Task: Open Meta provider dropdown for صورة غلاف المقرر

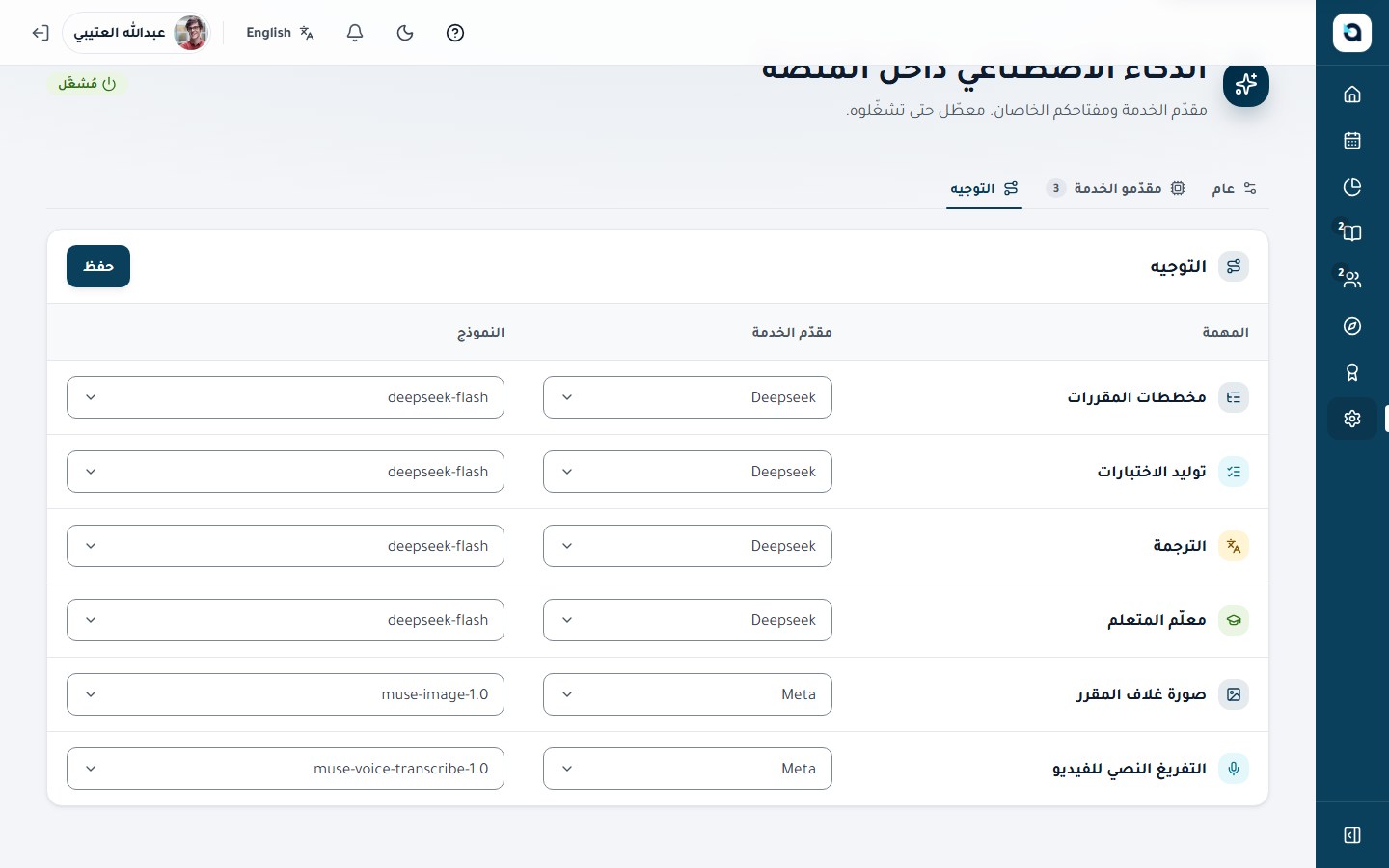Action: (688, 694)
